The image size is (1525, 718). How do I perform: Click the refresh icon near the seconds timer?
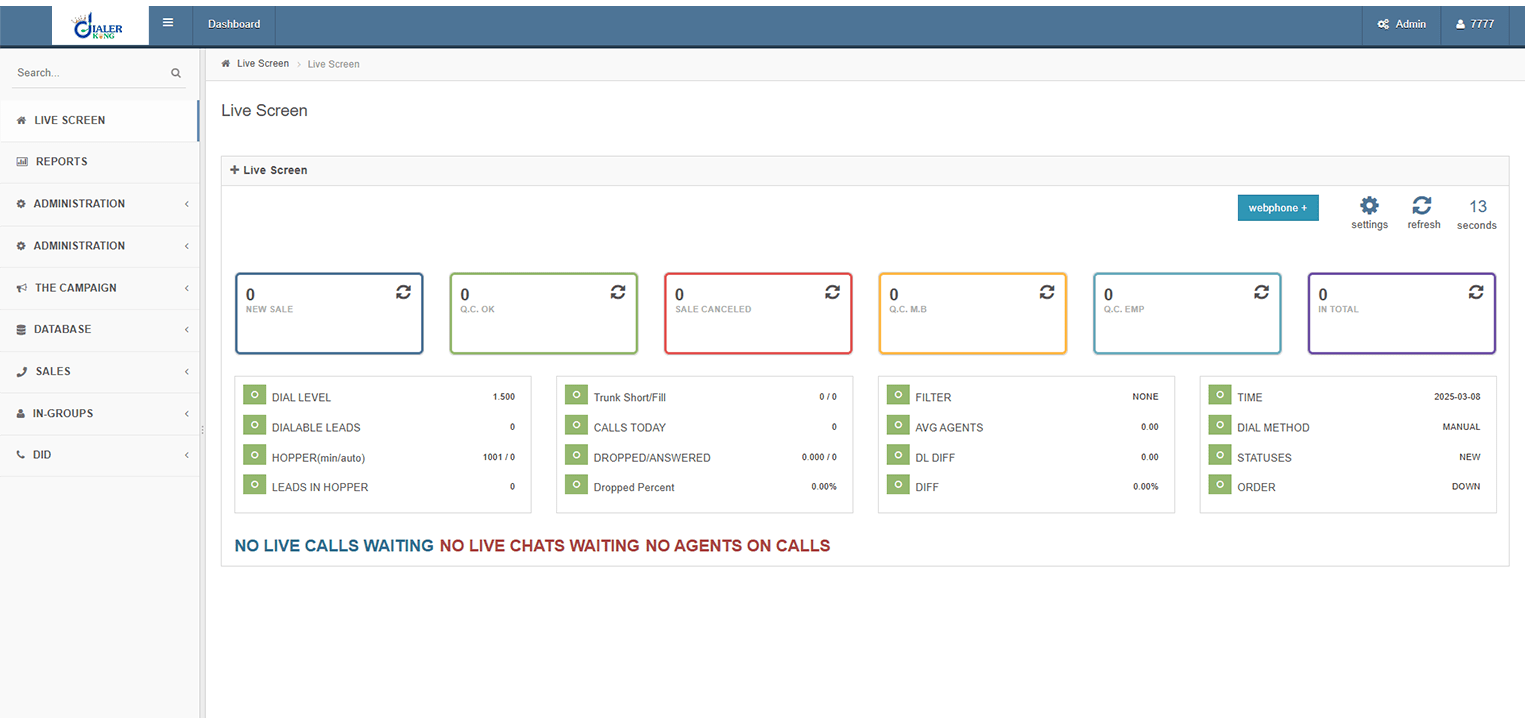click(x=1423, y=207)
